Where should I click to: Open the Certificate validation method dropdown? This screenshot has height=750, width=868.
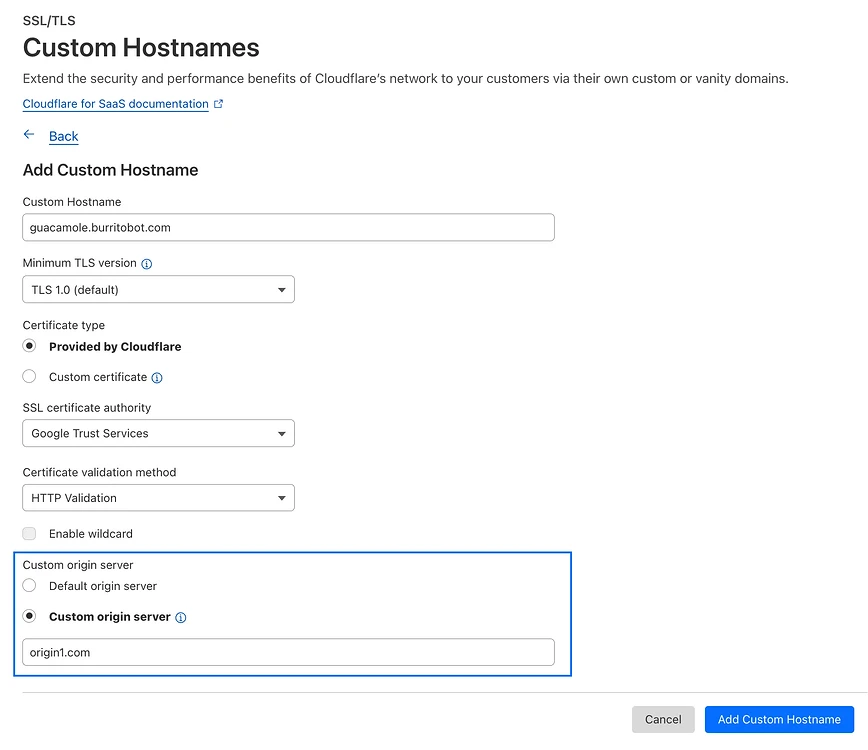158,498
